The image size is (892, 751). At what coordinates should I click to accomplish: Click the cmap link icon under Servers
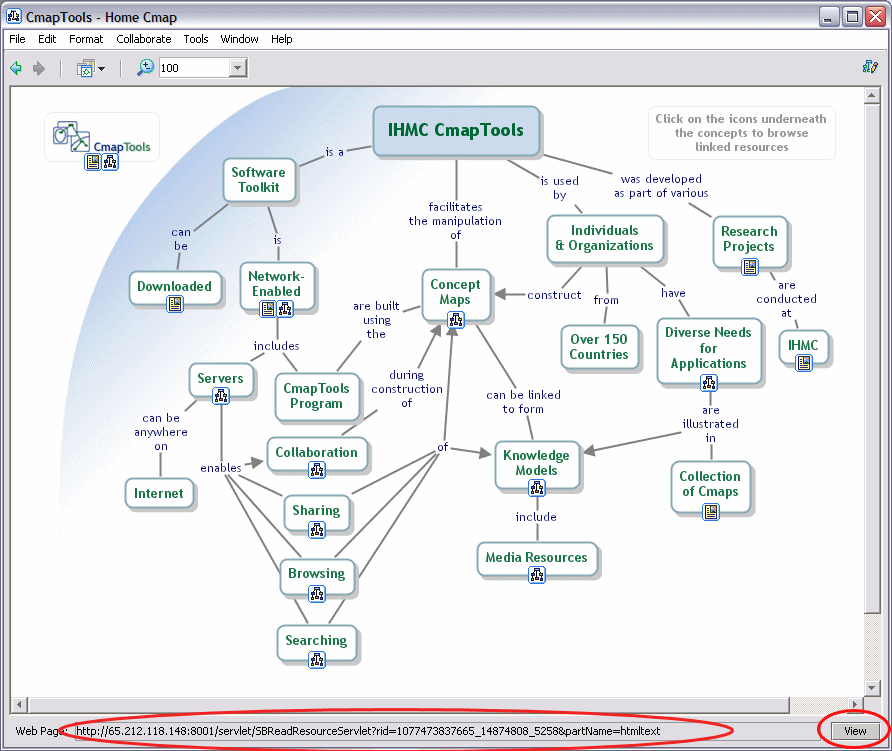pyautogui.click(x=221, y=396)
